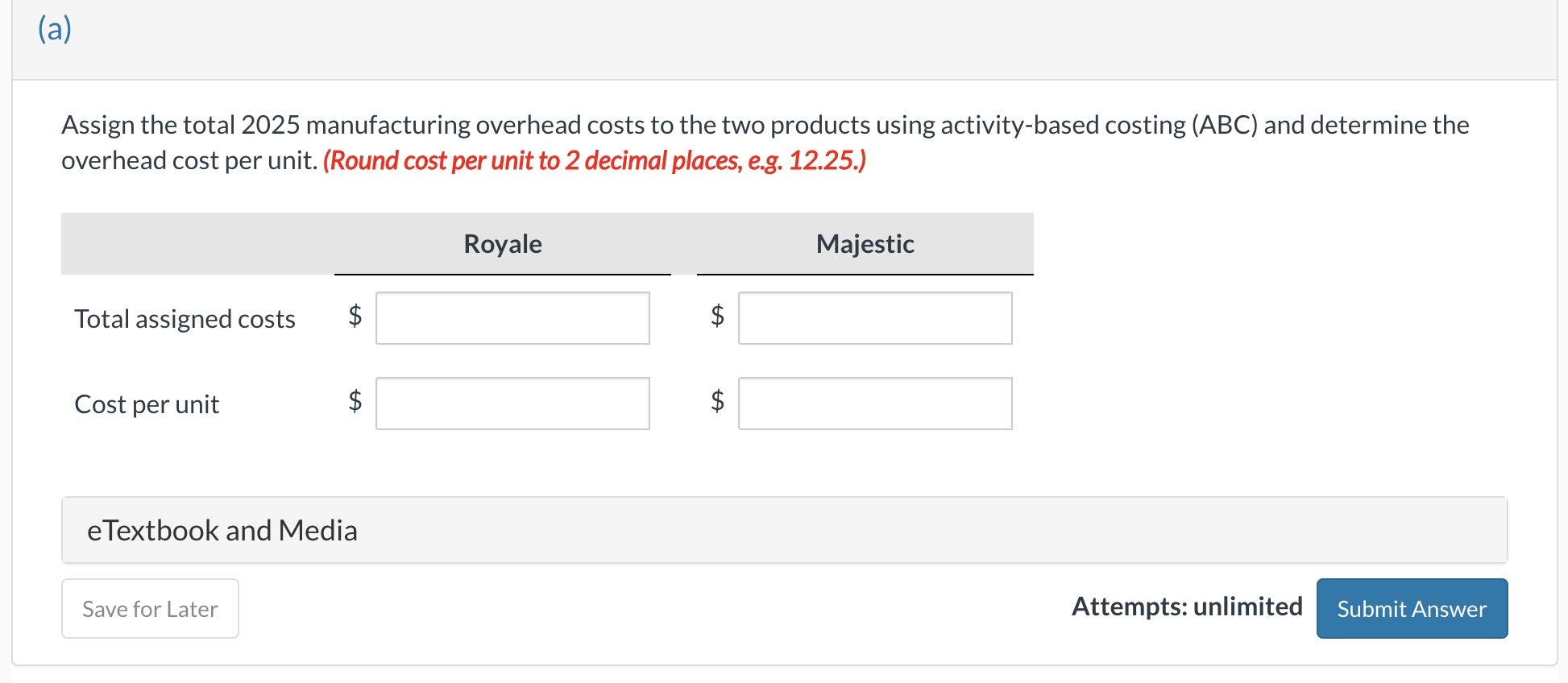
Task: Click the Majestic Total assigned costs input field
Action: click(875, 318)
